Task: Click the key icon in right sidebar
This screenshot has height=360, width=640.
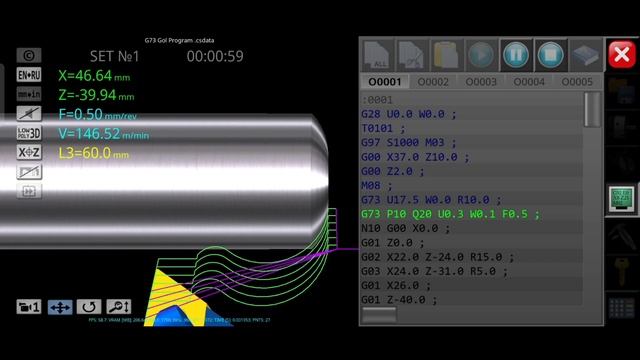Action: click(x=621, y=271)
